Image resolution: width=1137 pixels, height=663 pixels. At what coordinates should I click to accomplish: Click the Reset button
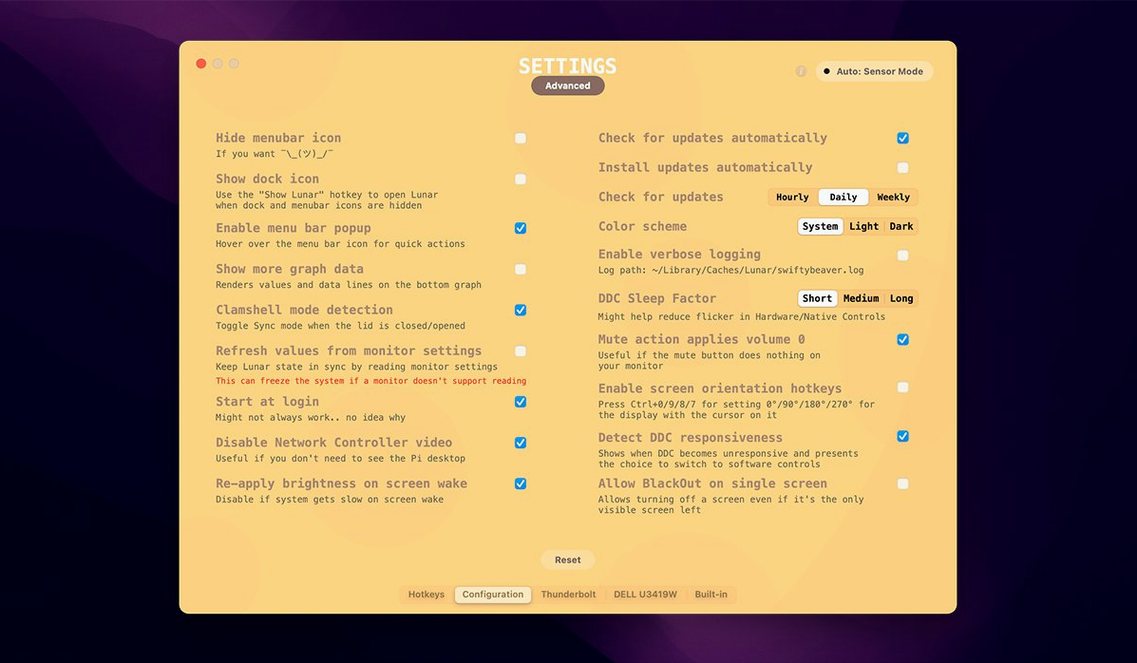click(x=568, y=560)
